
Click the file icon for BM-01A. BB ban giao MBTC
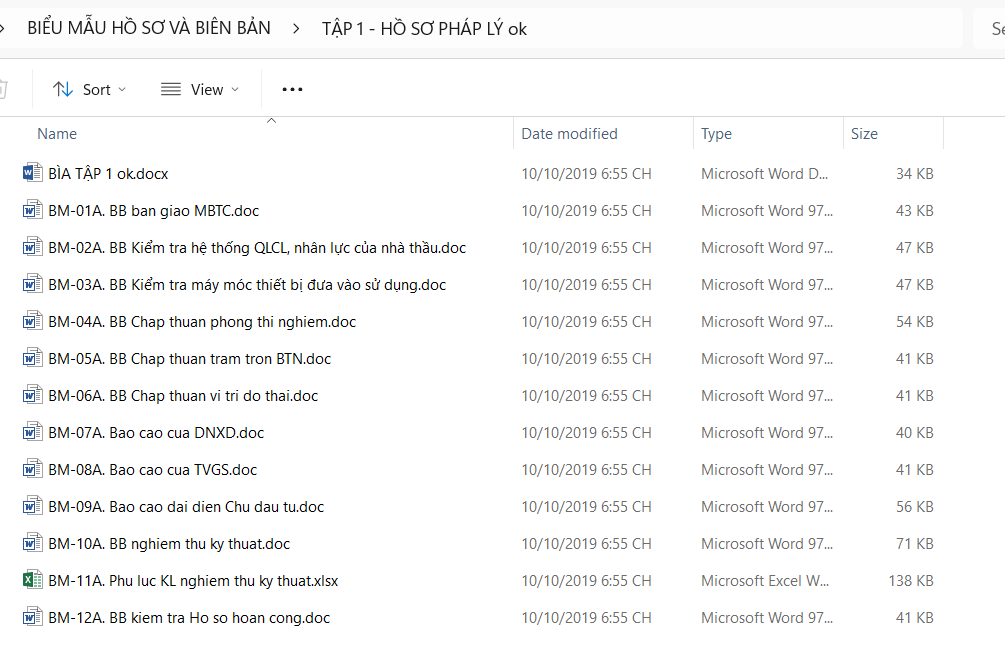(x=32, y=210)
